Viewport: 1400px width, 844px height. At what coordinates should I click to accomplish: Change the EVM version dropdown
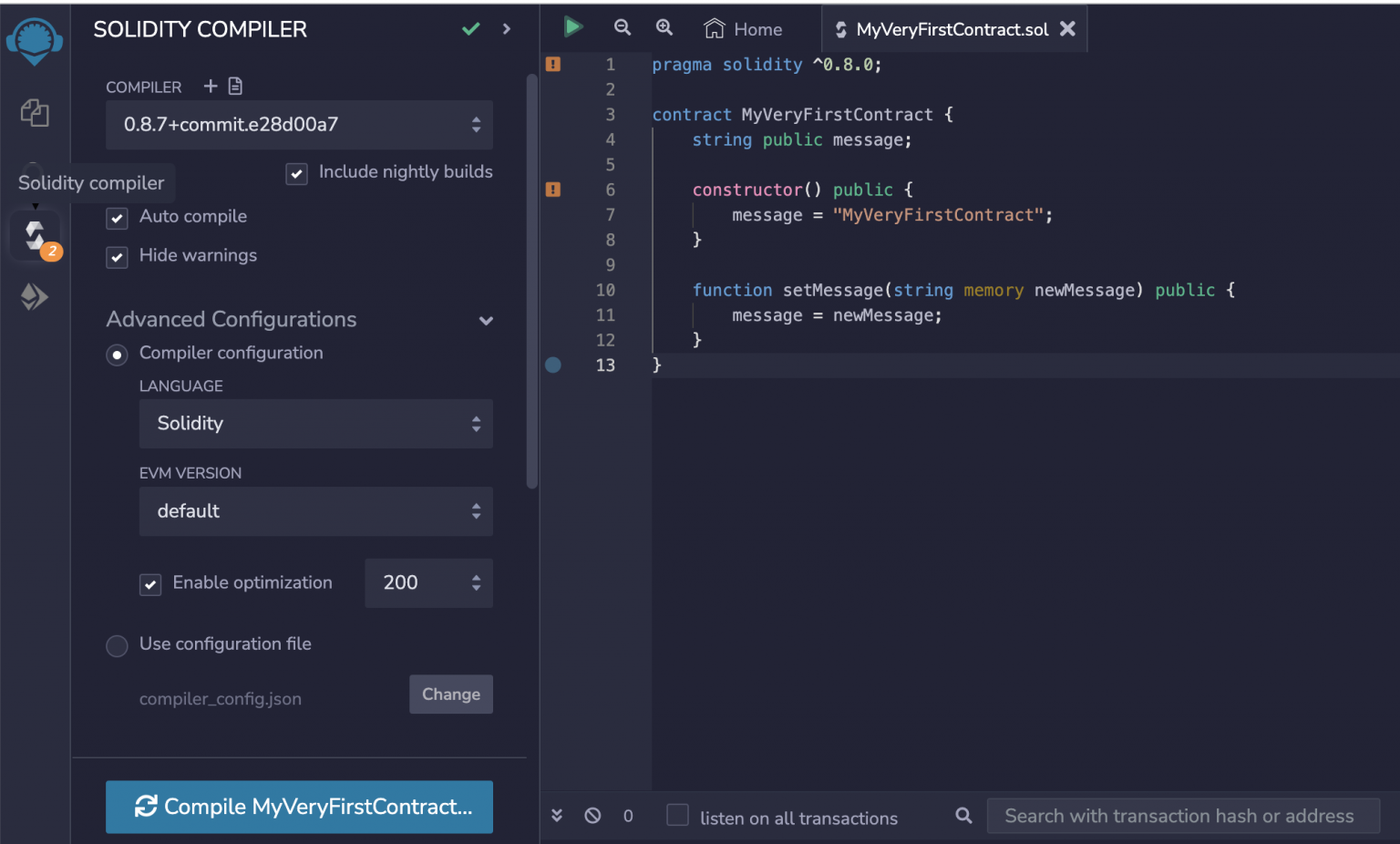pos(315,511)
